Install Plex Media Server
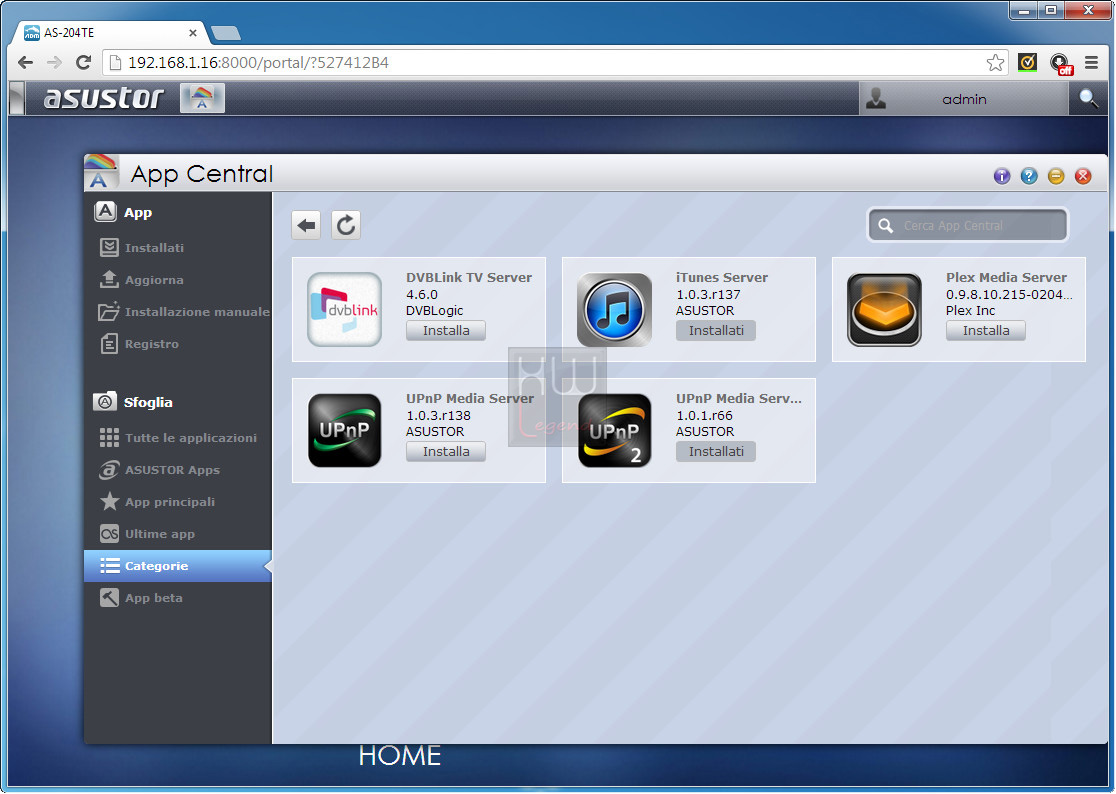1116x794 pixels. point(985,330)
